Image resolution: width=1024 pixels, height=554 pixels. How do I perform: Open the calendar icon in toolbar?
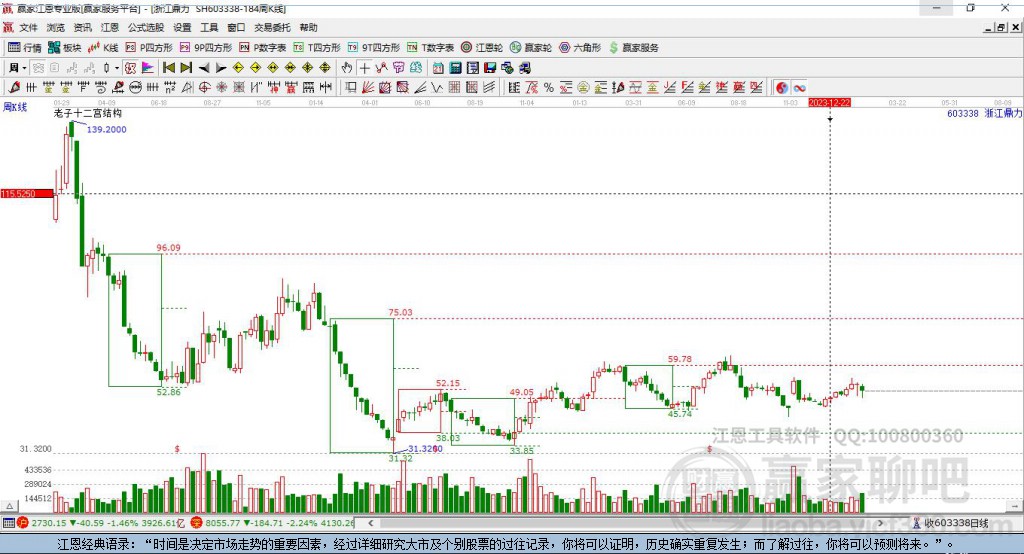pyautogui.click(x=438, y=68)
